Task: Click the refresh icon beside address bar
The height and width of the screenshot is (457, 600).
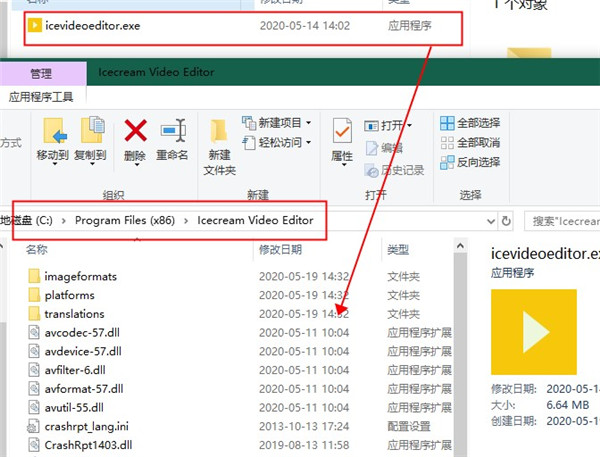Action: tap(506, 221)
